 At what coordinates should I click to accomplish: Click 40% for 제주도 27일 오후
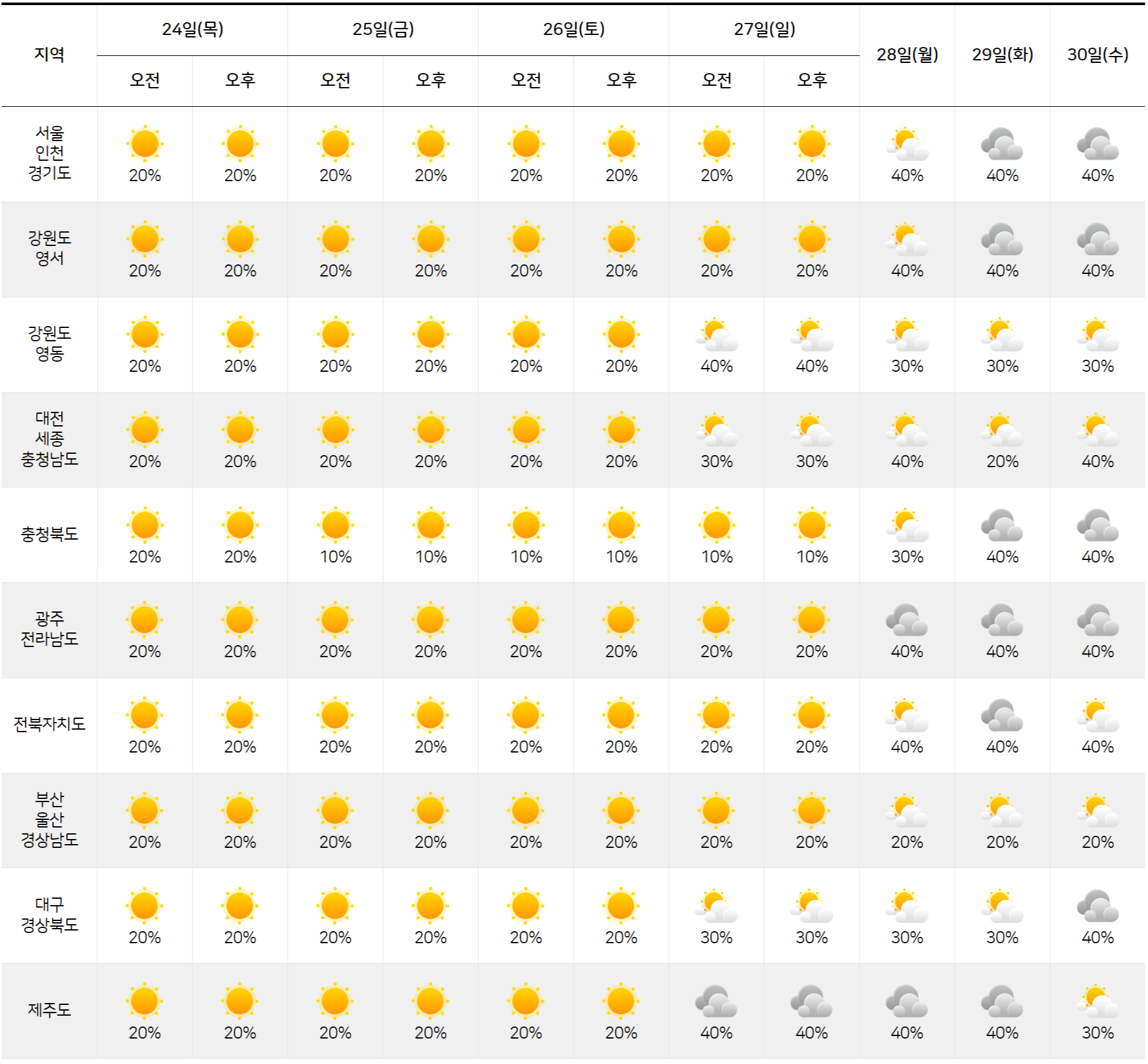(812, 1033)
